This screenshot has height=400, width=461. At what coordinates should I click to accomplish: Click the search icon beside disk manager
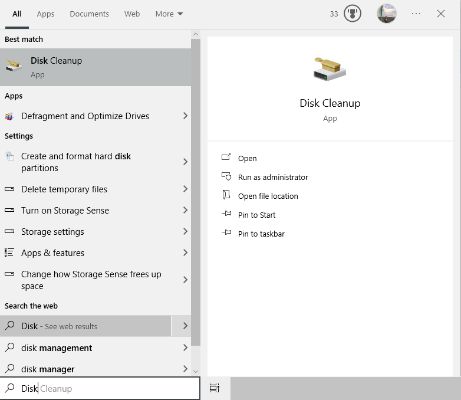[10, 369]
